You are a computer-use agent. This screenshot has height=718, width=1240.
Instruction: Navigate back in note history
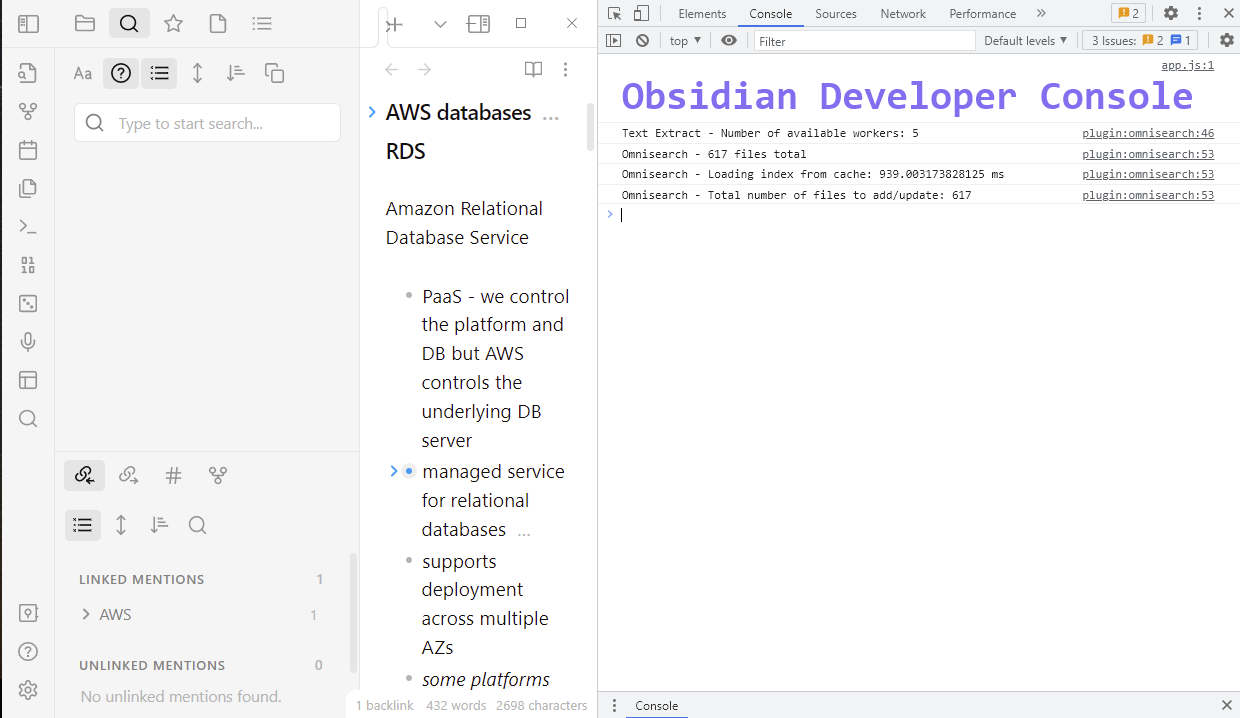(x=392, y=69)
